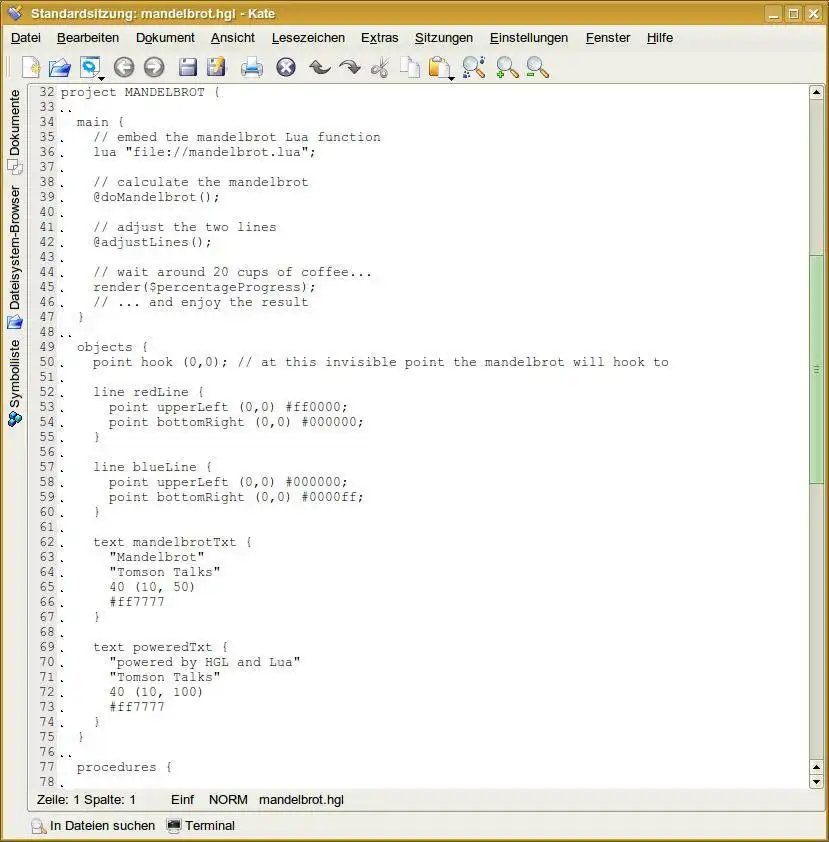Click the toolbar icon right of Open
The width and height of the screenshot is (829, 842).
(x=90, y=67)
